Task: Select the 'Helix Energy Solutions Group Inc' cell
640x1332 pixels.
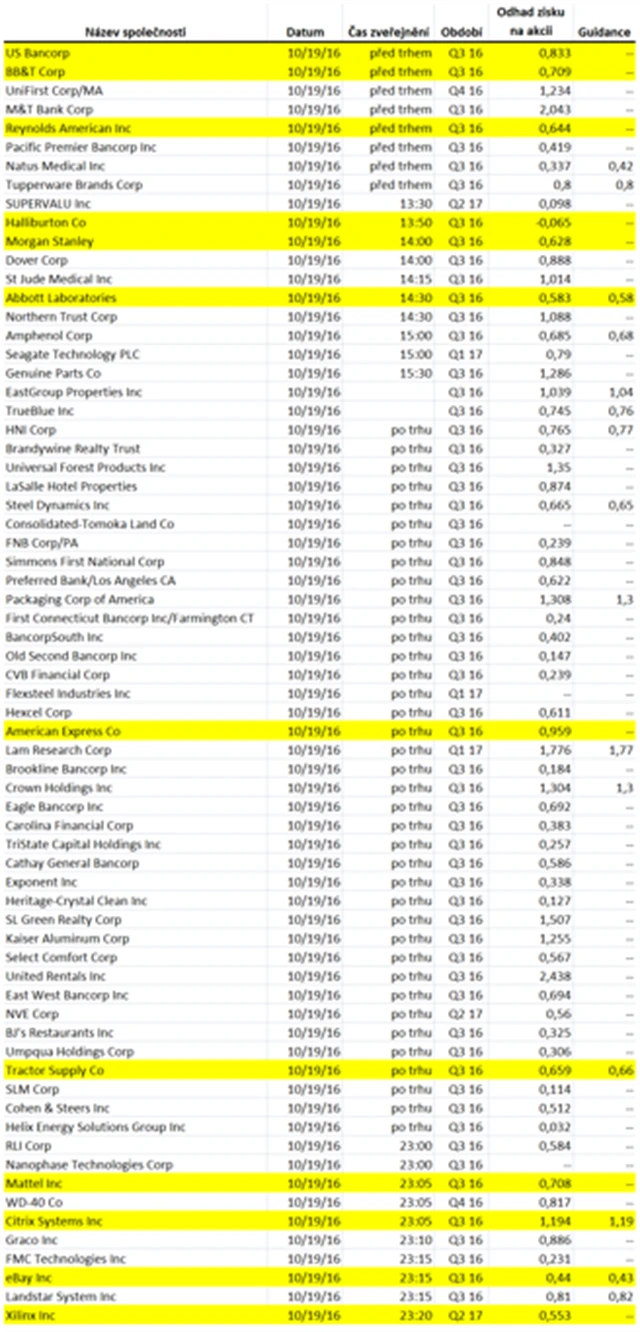Action: [134, 1127]
